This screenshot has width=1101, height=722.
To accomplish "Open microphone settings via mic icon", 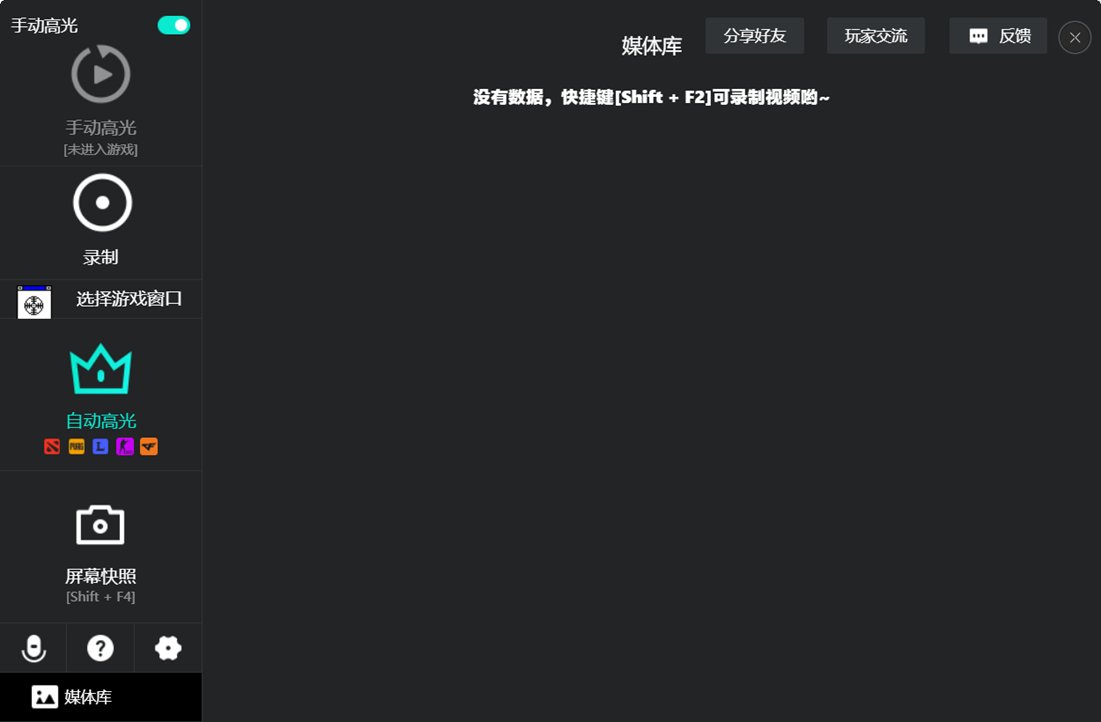I will coord(33,647).
